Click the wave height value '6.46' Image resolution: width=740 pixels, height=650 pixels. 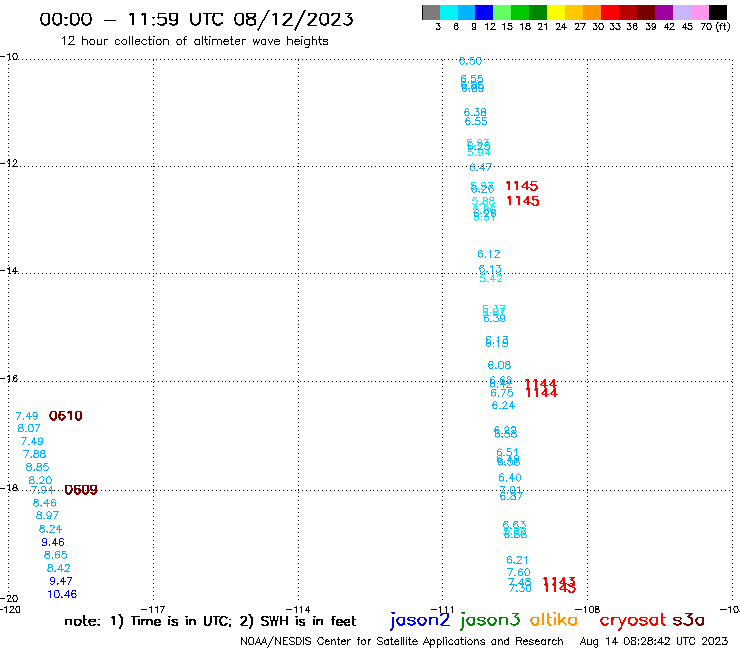pos(45,503)
